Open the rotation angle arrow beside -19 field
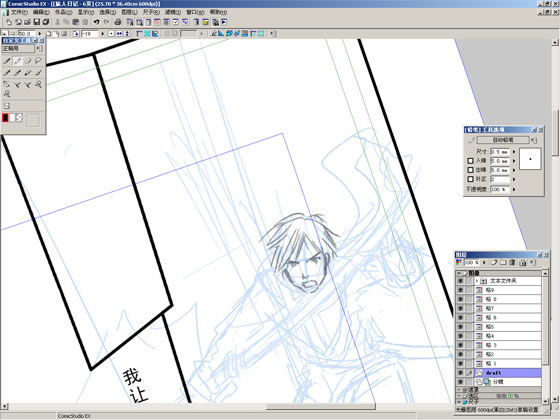This screenshot has height=420, width=560. [x=103, y=34]
